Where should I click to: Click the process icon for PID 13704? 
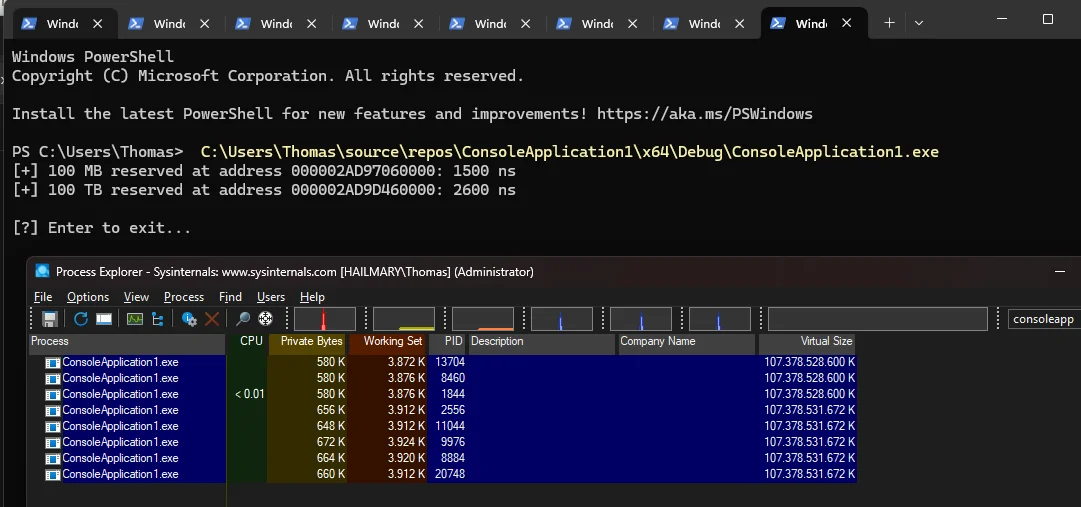[x=52, y=362]
